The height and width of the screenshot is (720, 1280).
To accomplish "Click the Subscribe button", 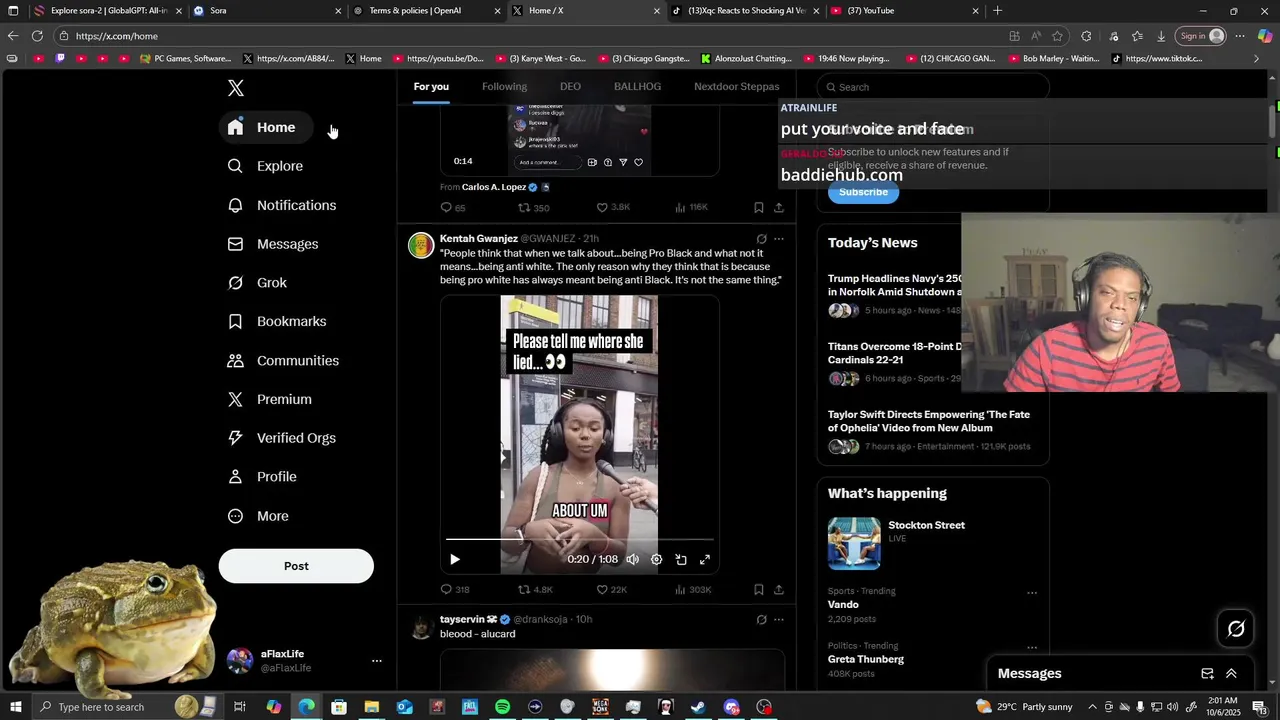I will click(x=863, y=192).
